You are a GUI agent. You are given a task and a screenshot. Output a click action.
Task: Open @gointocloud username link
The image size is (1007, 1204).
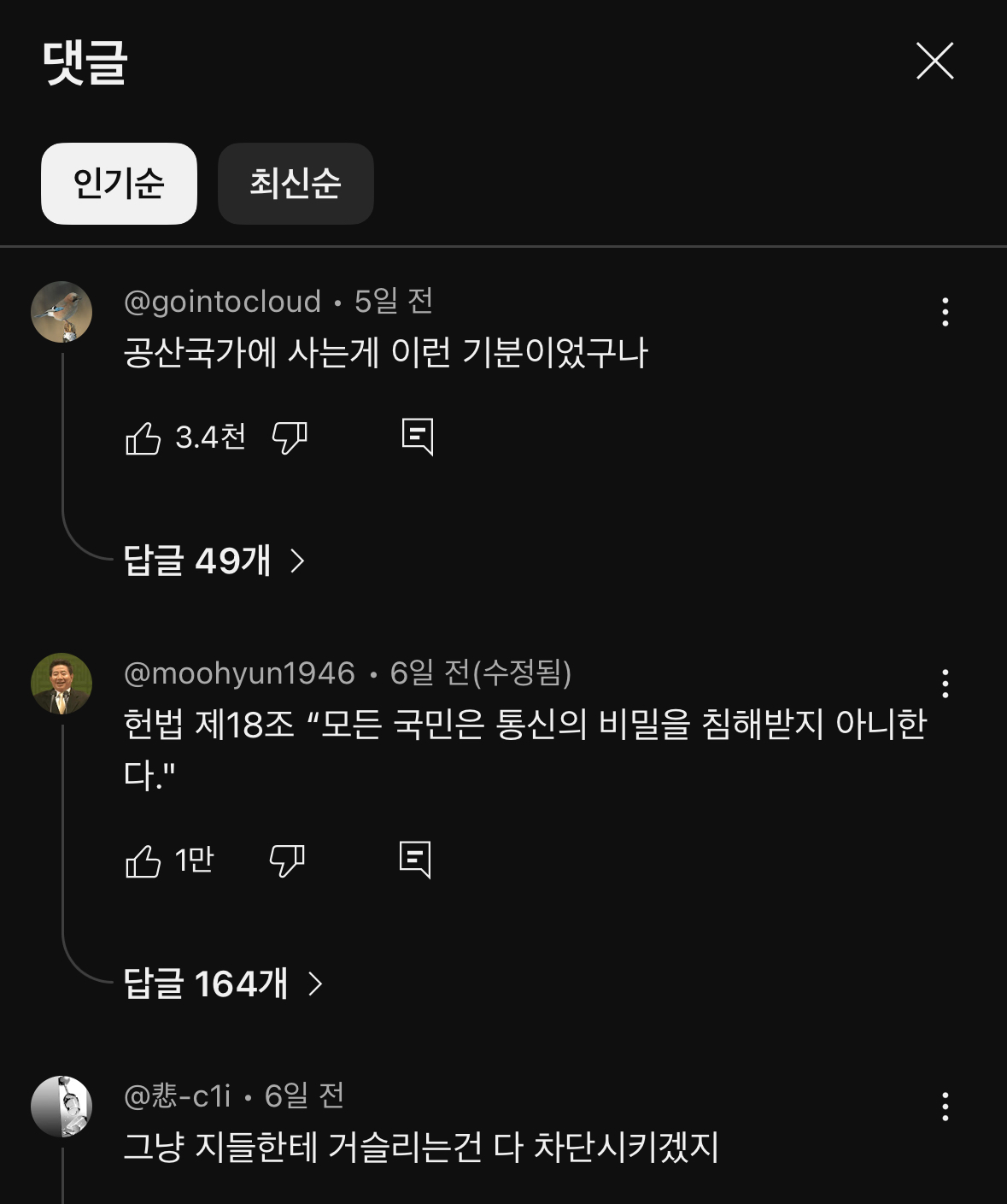pyautogui.click(x=222, y=302)
